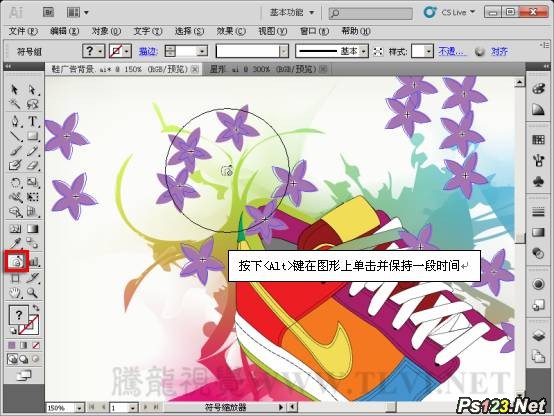Open the stroke color dropdown

[127, 51]
